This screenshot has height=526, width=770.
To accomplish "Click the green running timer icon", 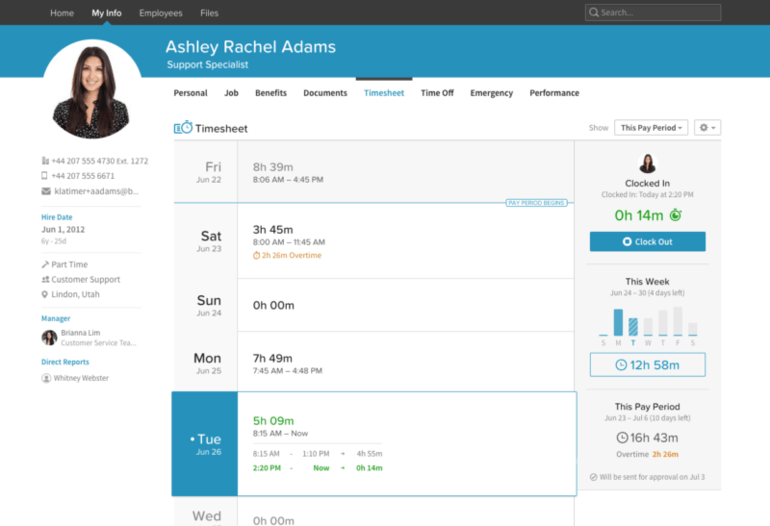I will pyautogui.click(x=676, y=215).
